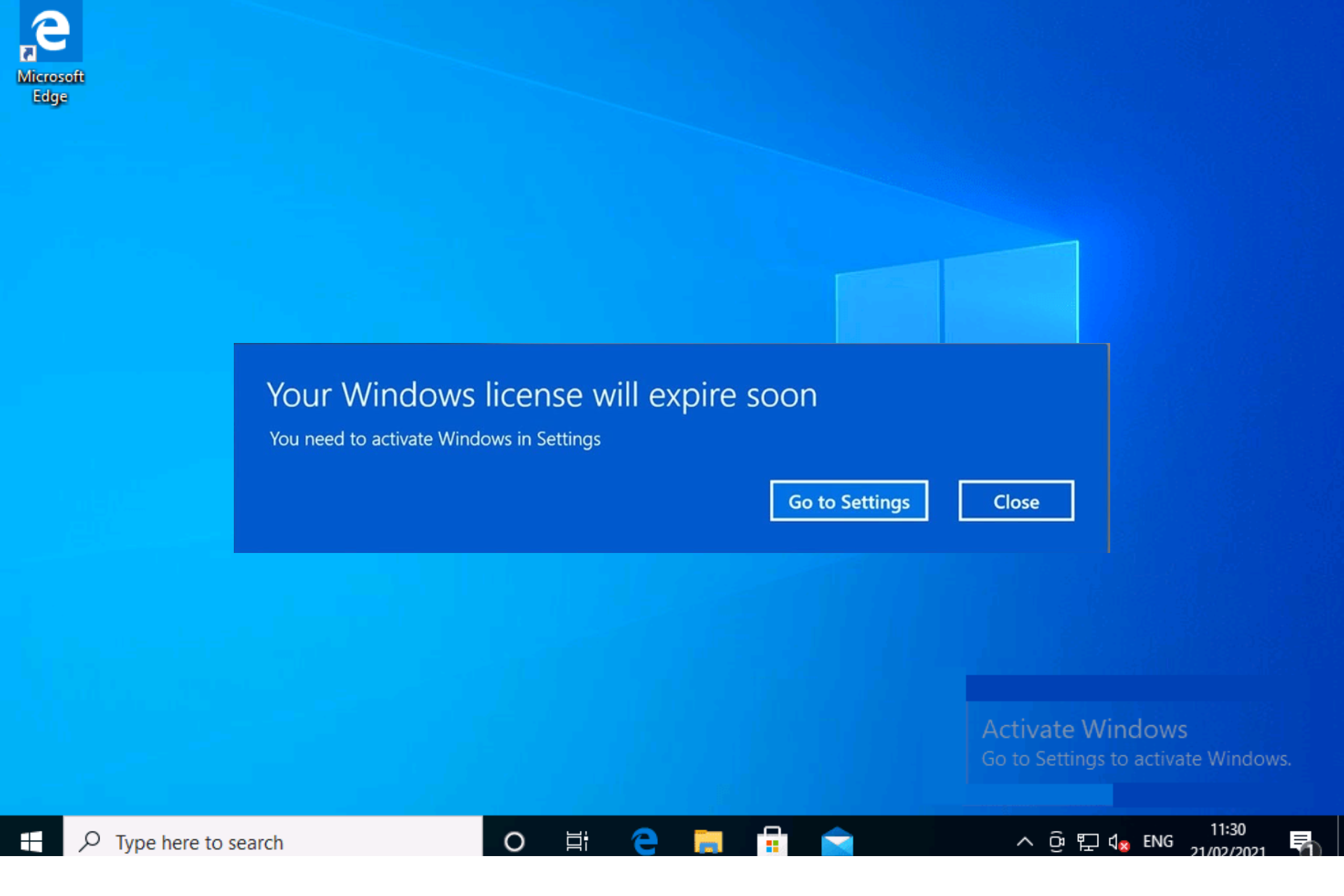Open the clock and calendar flyout
Viewport: 1344px width, 896px height.
1228,840
